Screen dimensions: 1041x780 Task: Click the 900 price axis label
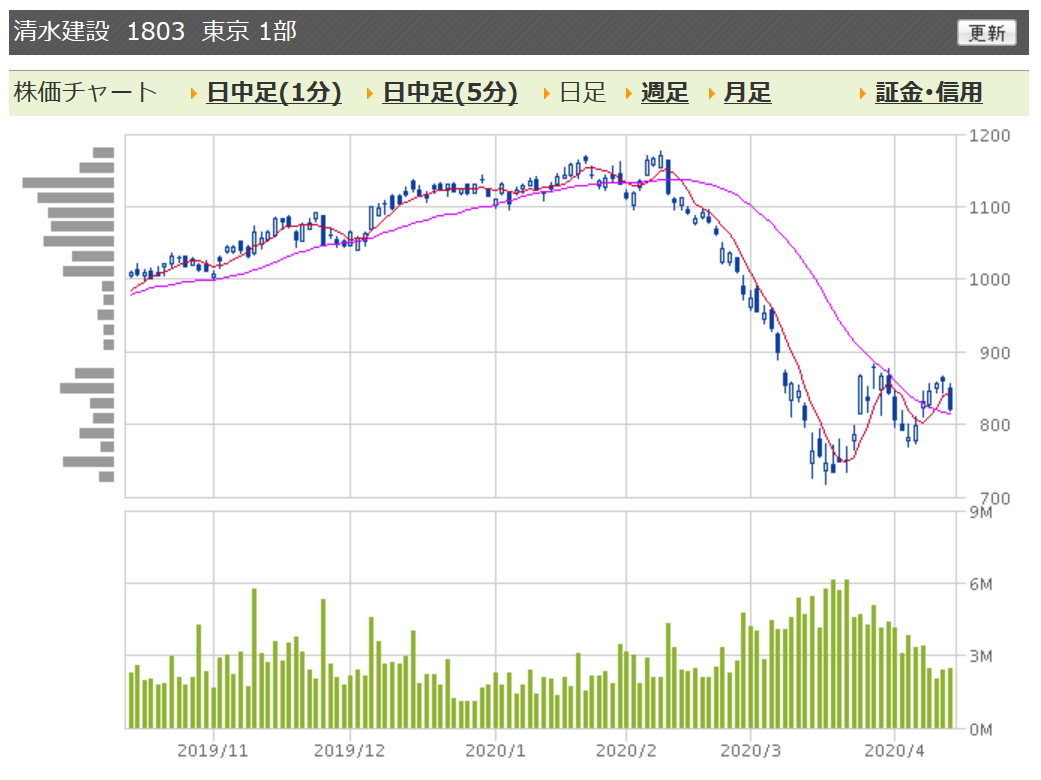[995, 352]
